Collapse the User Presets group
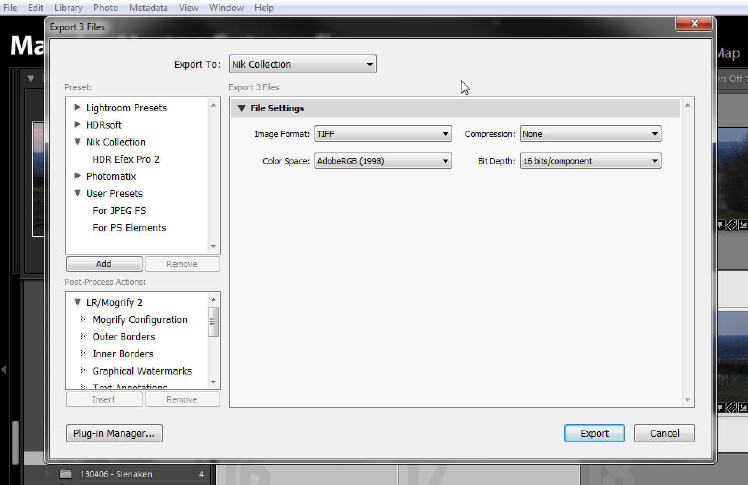 pyautogui.click(x=77, y=193)
